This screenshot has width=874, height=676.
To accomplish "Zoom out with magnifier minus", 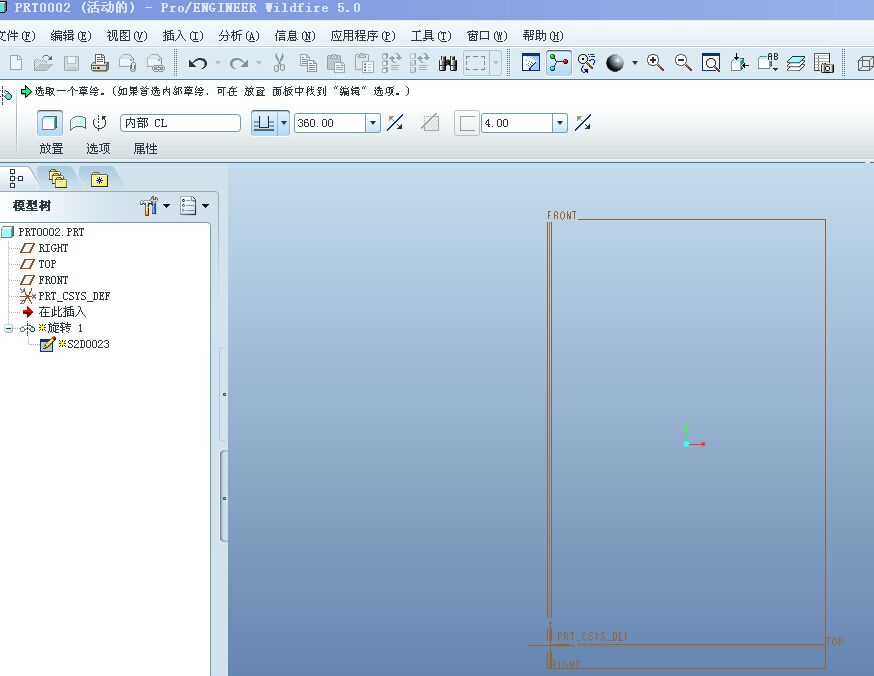I will [683, 63].
